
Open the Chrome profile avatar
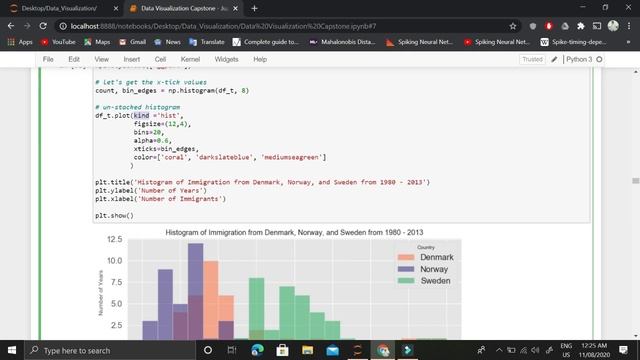(x=613, y=26)
